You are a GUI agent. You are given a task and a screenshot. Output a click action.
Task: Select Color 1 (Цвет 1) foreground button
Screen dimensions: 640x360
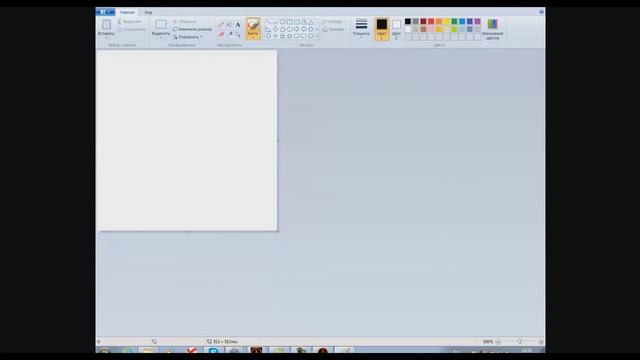(x=382, y=29)
